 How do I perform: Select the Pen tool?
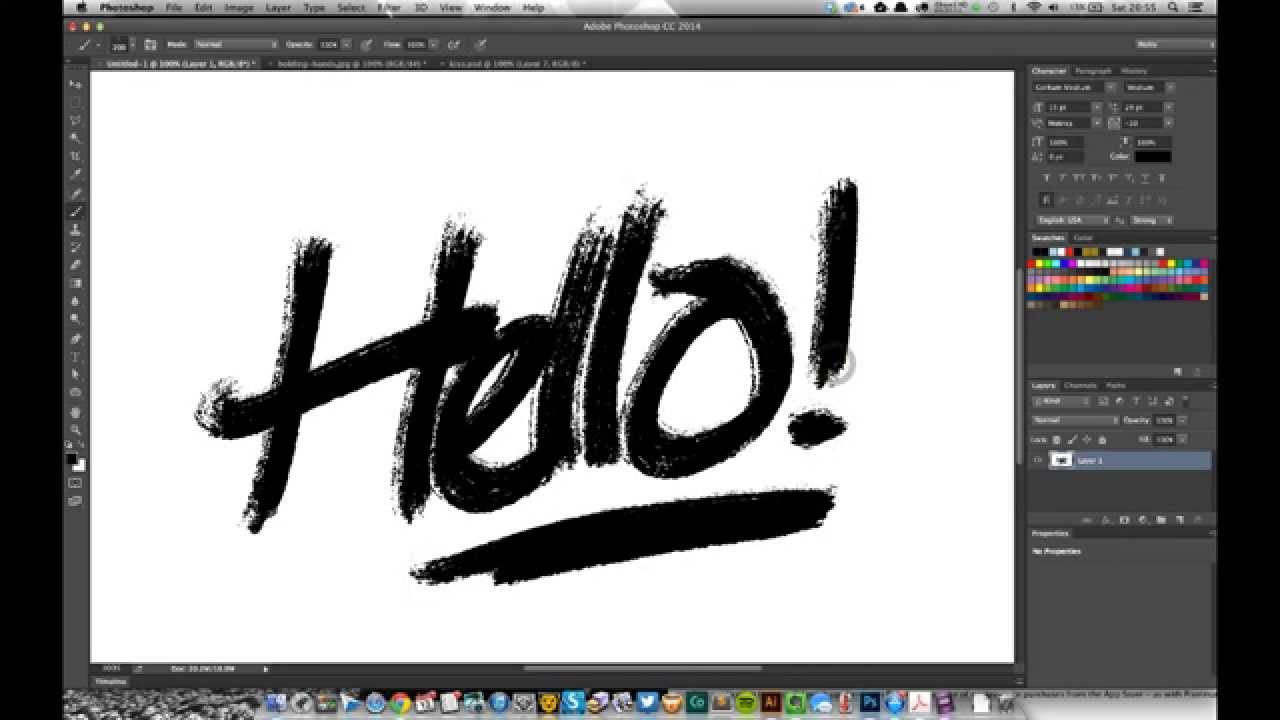pos(75,339)
